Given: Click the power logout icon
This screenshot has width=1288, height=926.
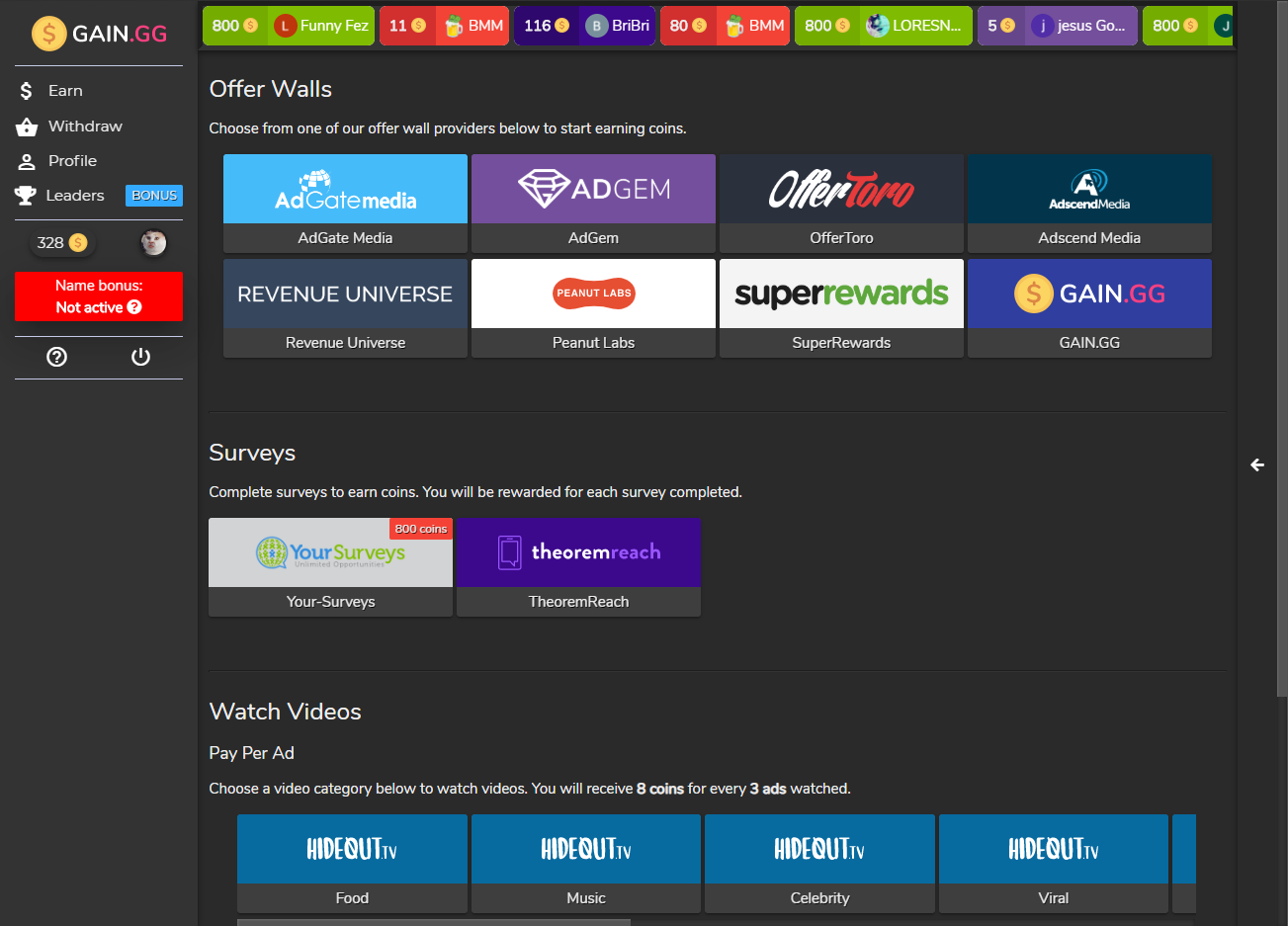Looking at the screenshot, I should [141, 357].
